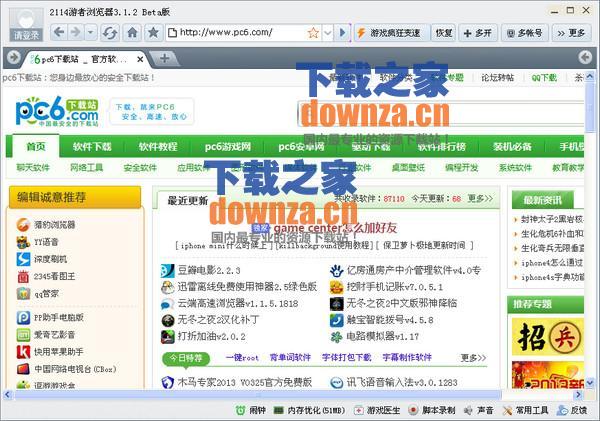Open the navigation history dropdown arrow
600x421 pixels.
point(90,33)
